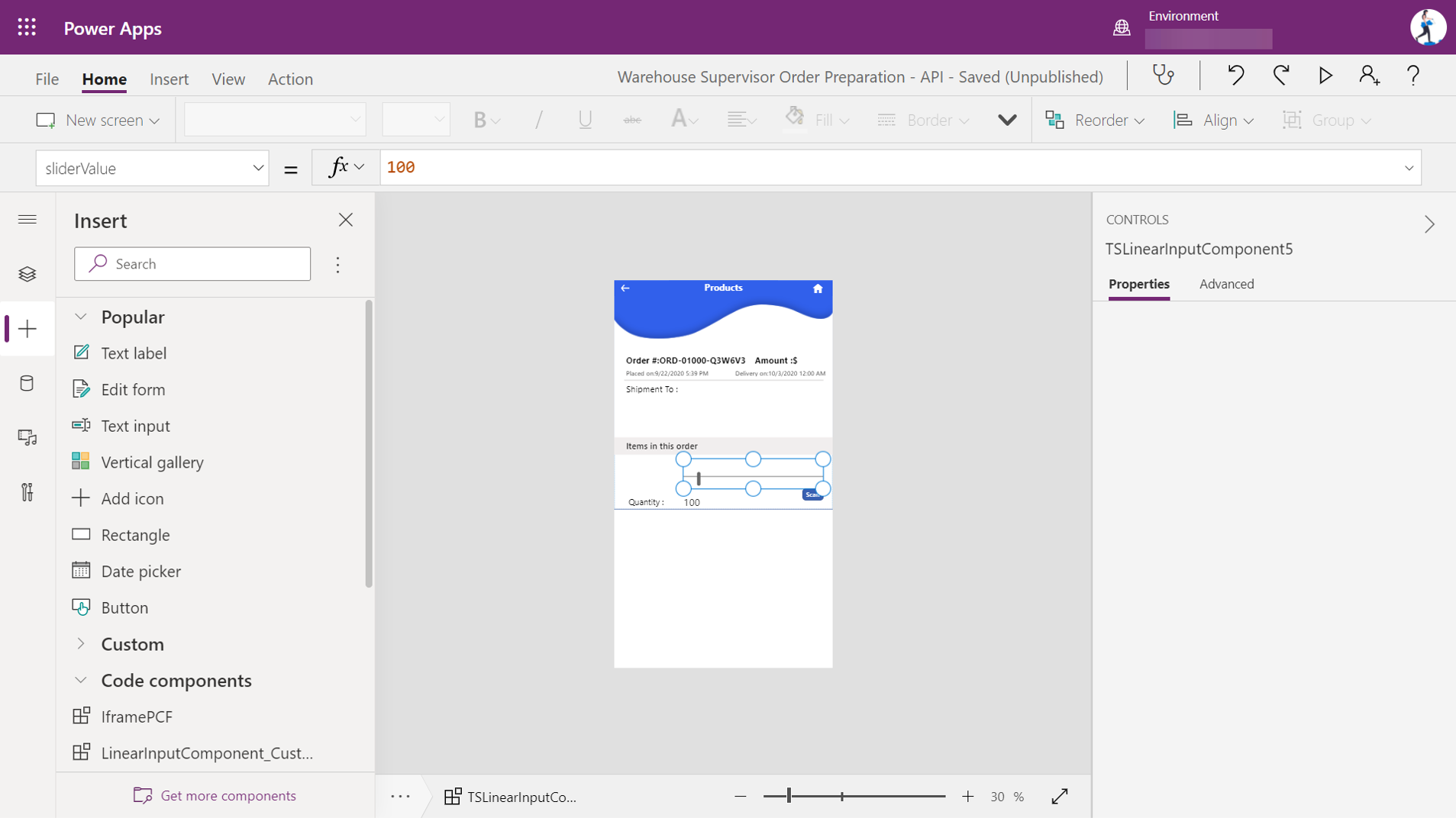Open the Data panel
Viewport: 1456px width, 818px height.
click(x=27, y=384)
